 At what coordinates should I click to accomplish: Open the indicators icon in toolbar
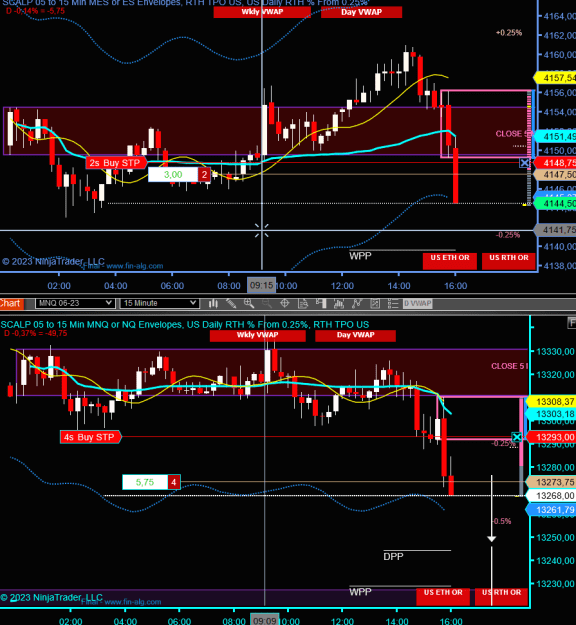339,304
